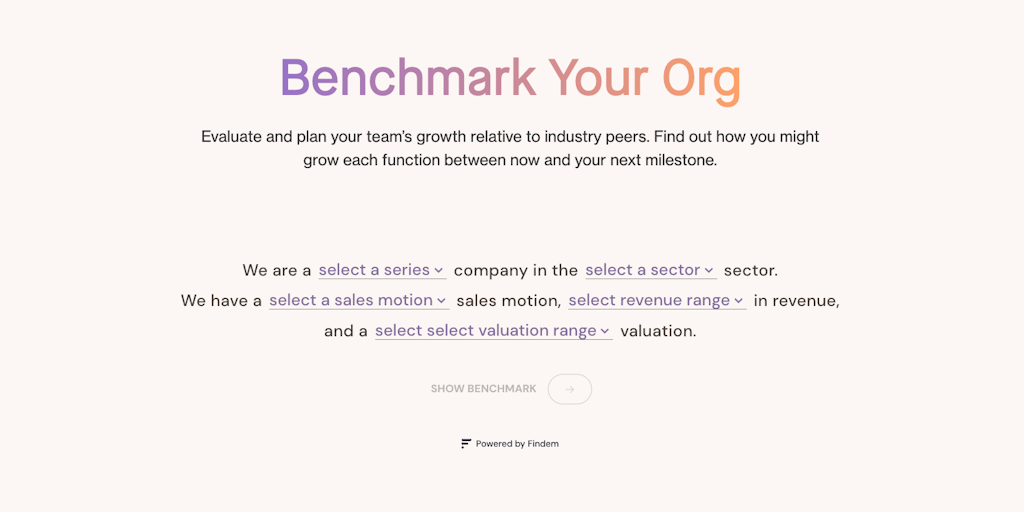Click the chevron beside 'select valuation range'

pyautogui.click(x=605, y=331)
